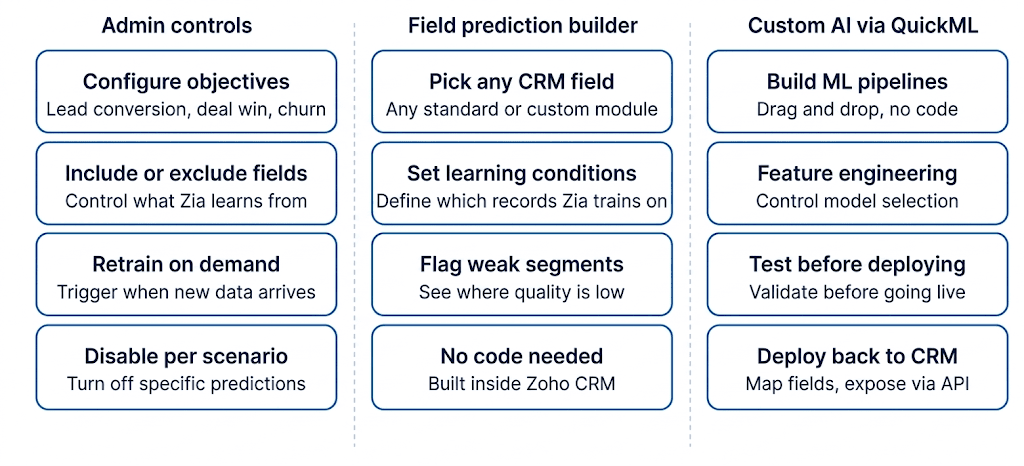
Task: Click the Test before deploying card
Action: (x=857, y=277)
